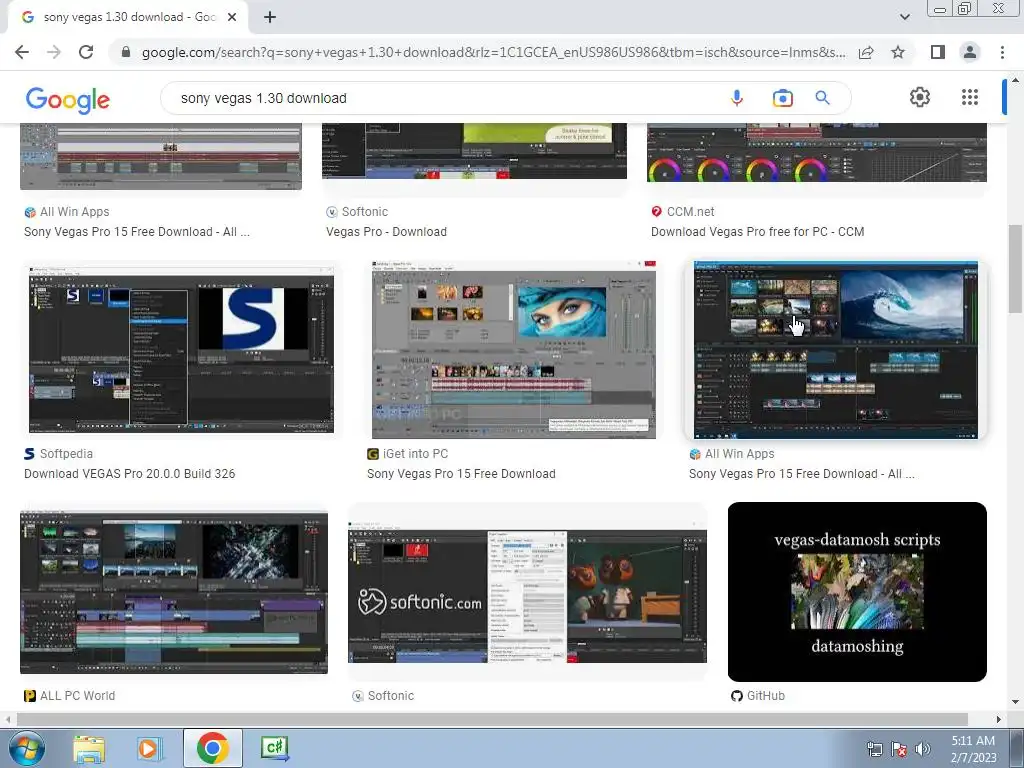
Task: Click the GitHub source label
Action: 765,696
